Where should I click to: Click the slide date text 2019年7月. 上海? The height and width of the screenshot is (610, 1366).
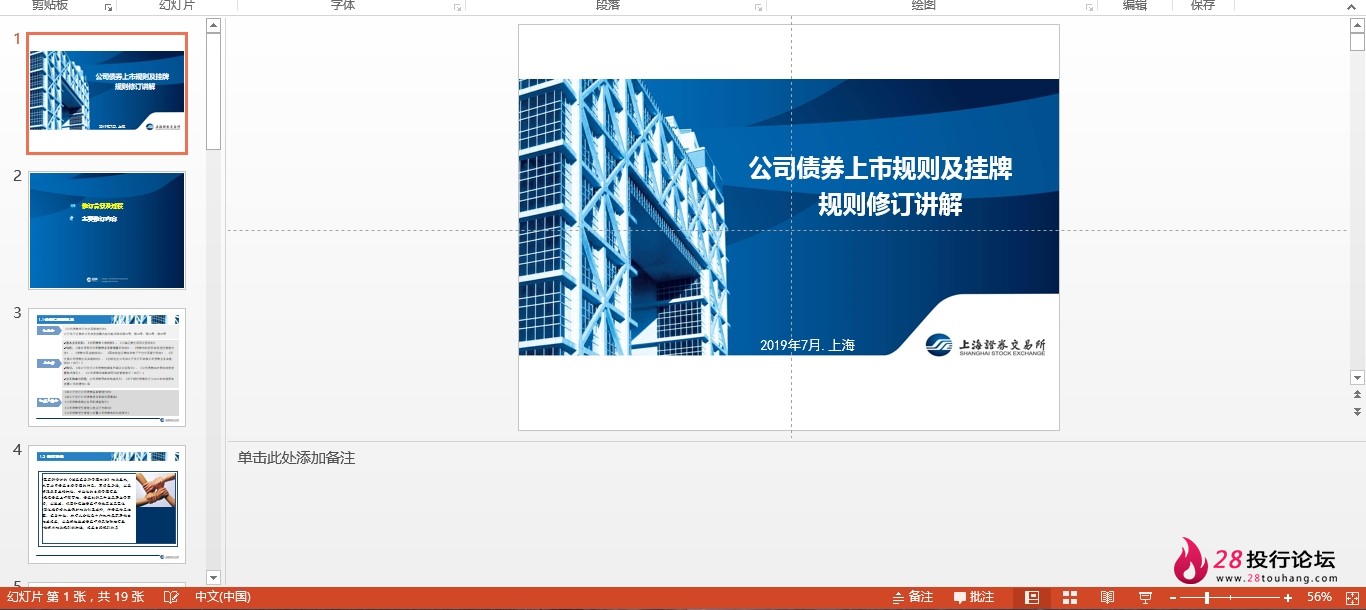point(807,345)
